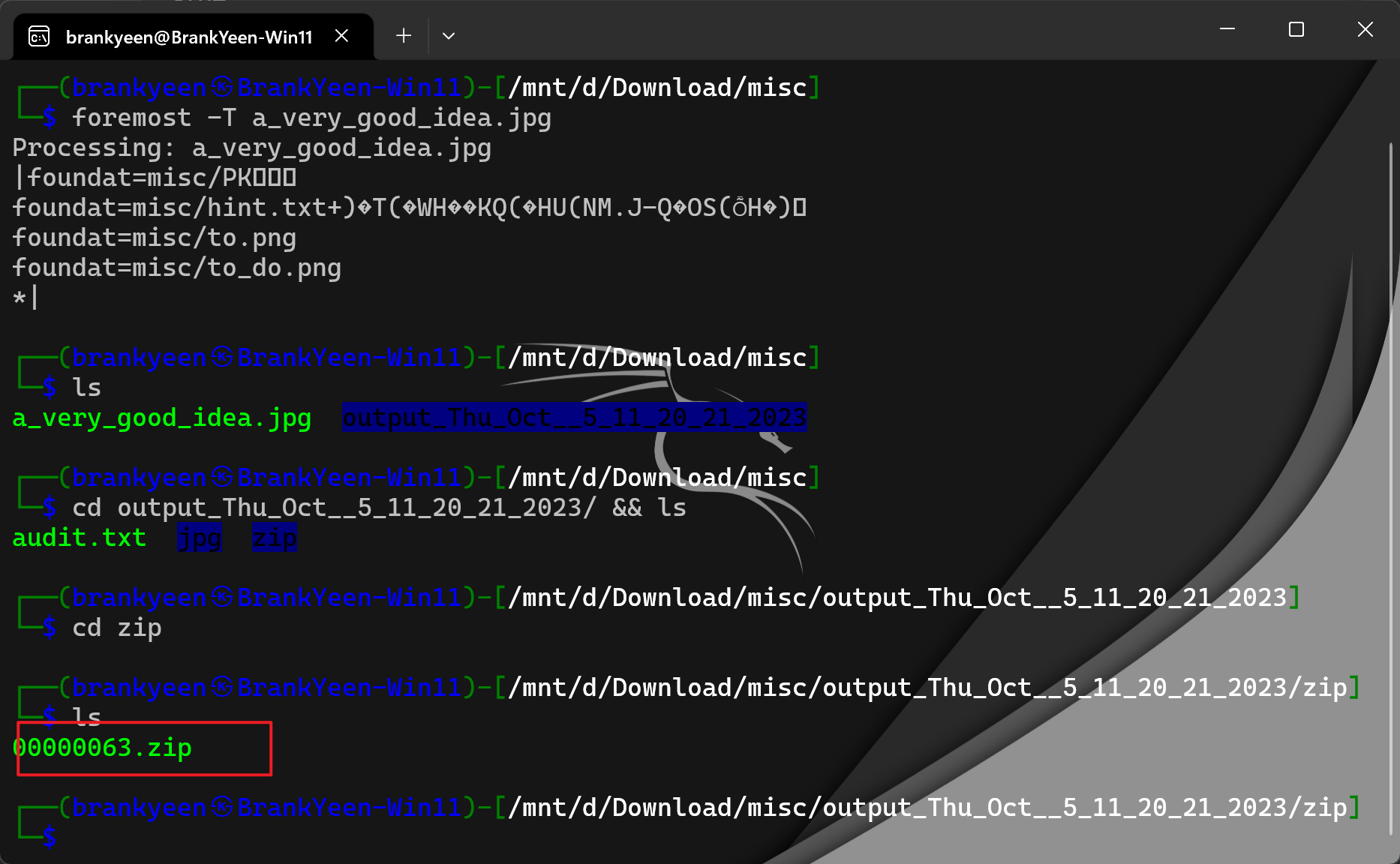Click the foundat=misc/to.png line
The image size is (1400, 864).
pos(155,238)
